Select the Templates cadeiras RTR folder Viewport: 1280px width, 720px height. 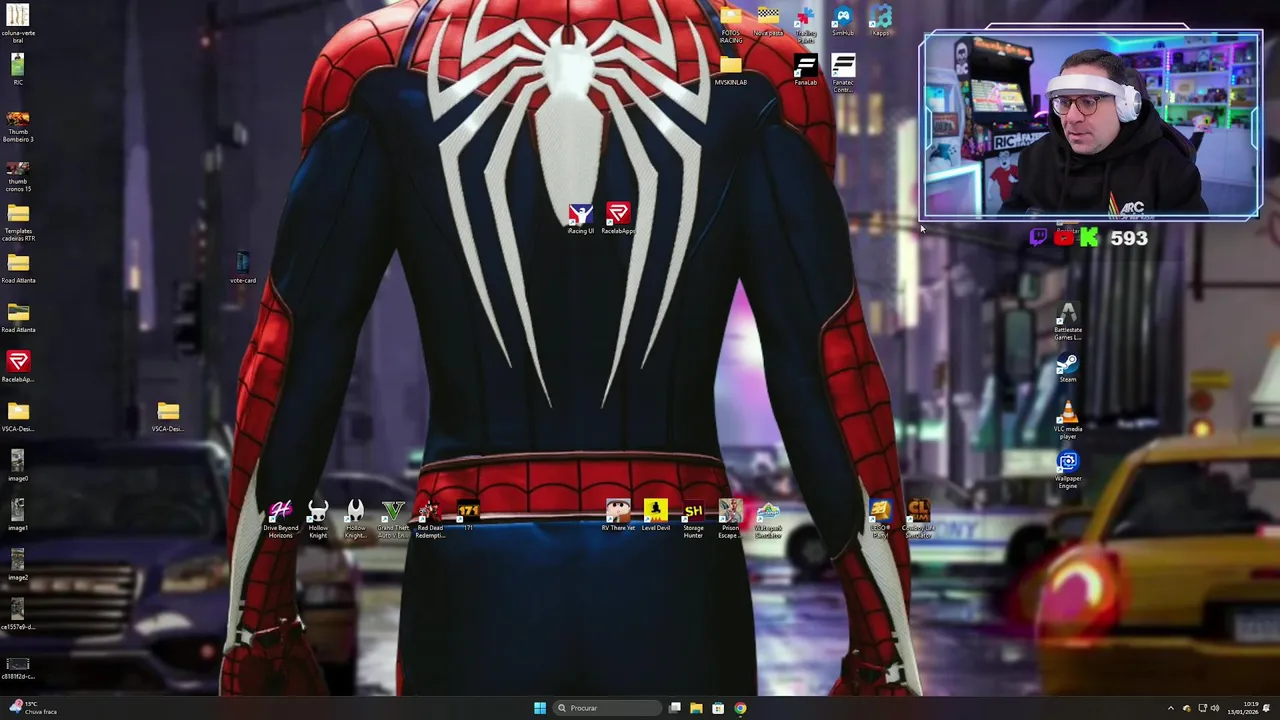pos(18,223)
